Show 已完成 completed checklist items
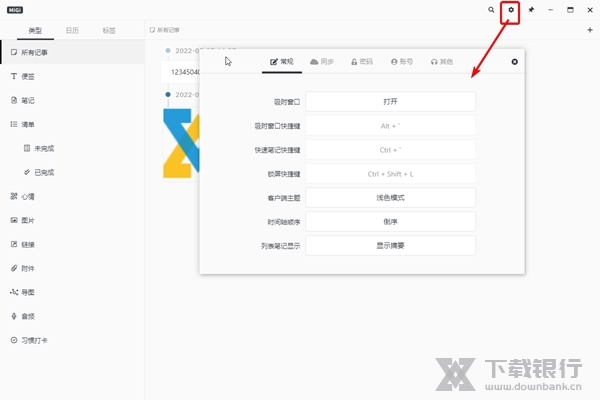Image resolution: width=600 pixels, height=400 pixels. click(x=72, y=172)
